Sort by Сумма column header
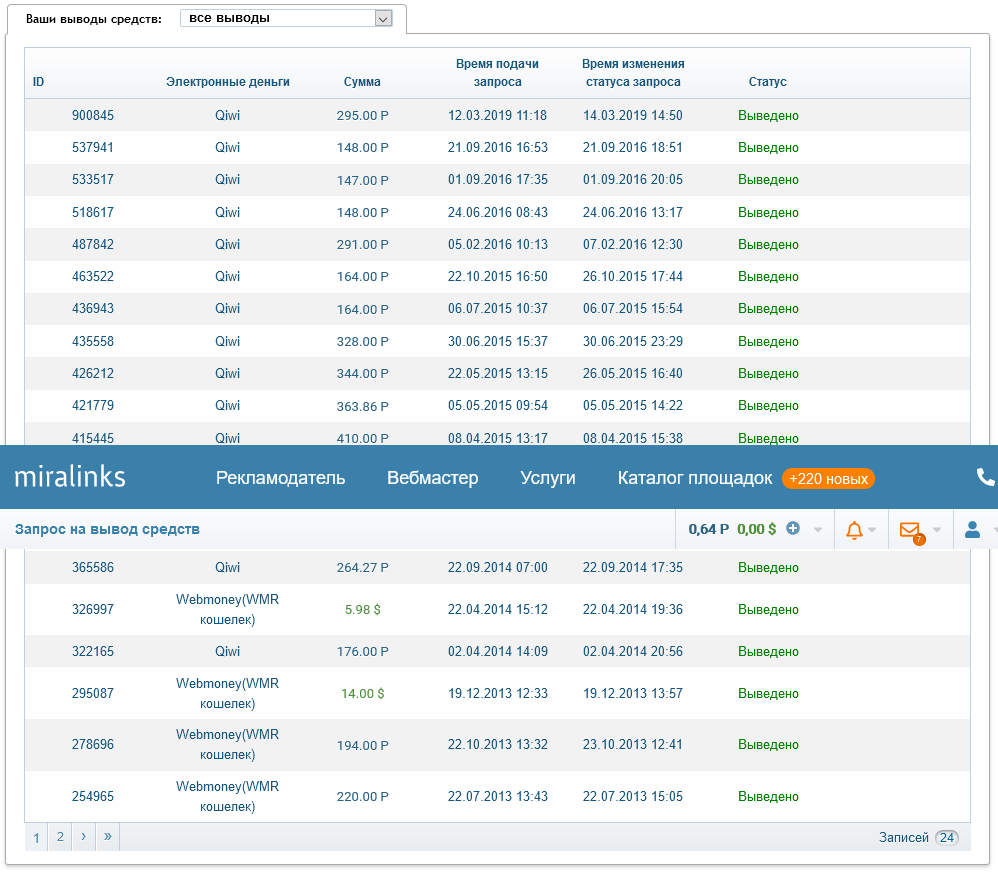Image resolution: width=998 pixels, height=872 pixels. coord(362,82)
